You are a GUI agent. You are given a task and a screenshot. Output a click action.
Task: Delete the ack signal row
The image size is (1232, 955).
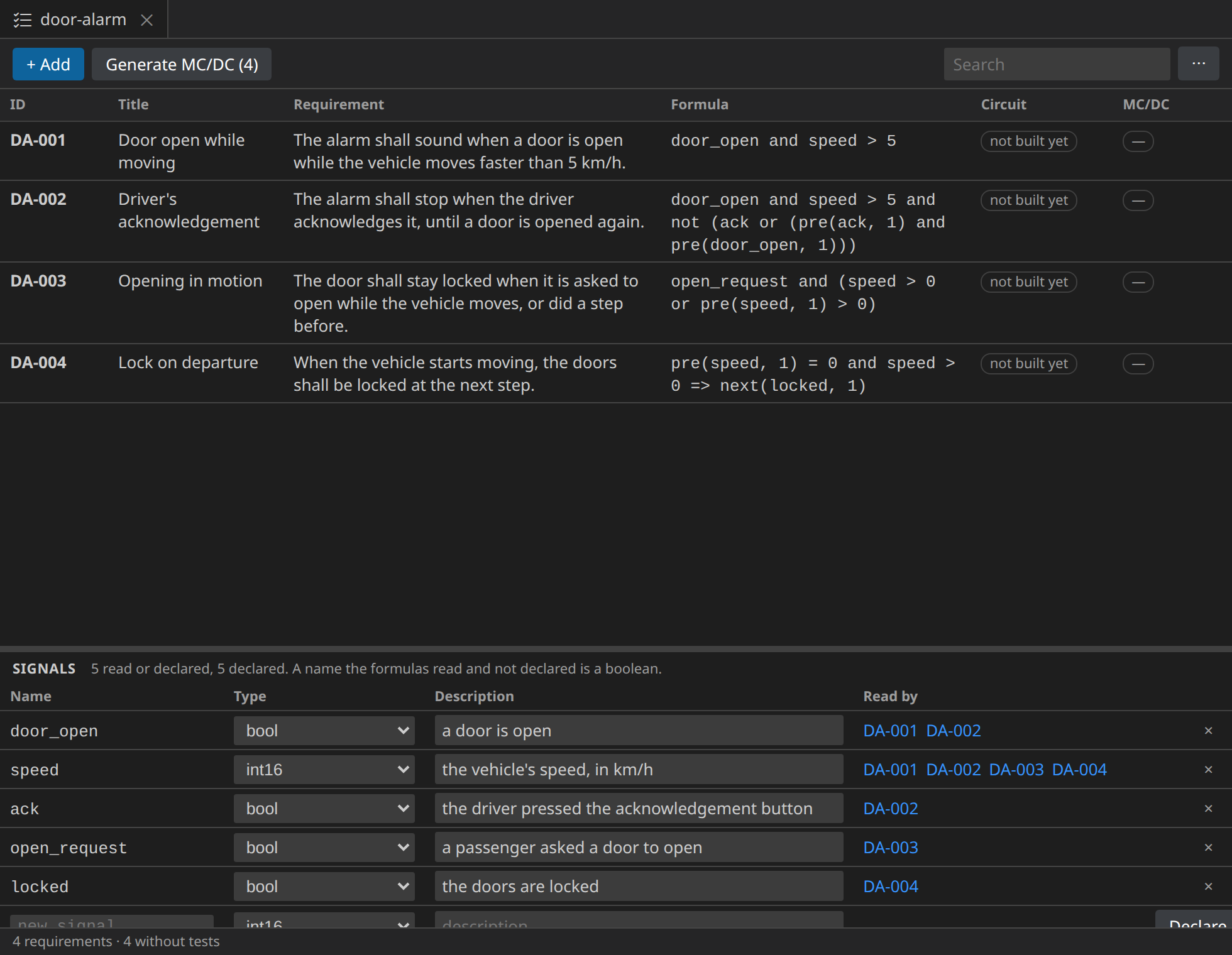click(1208, 809)
